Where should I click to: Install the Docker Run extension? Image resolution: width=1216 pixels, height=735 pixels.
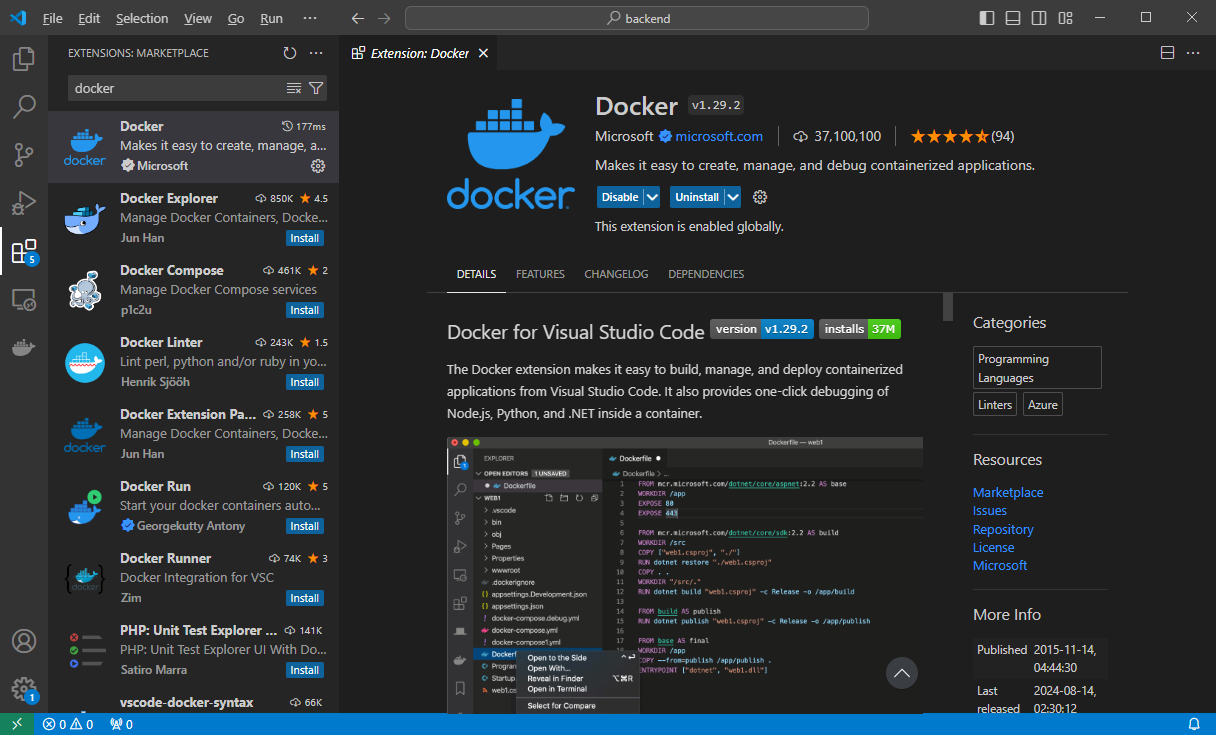(305, 526)
